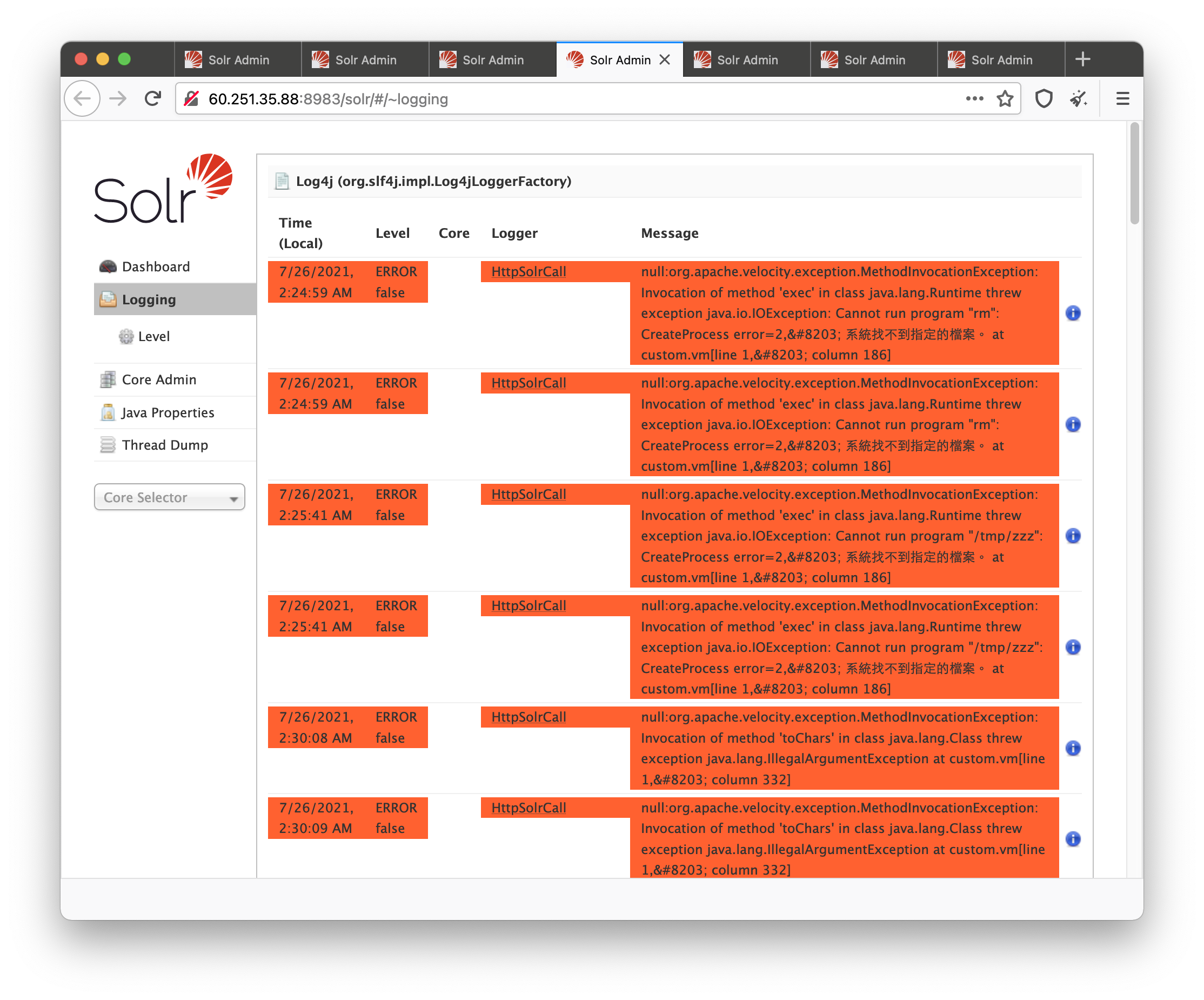Open Java Properties page
1204x1000 pixels.
(x=167, y=412)
